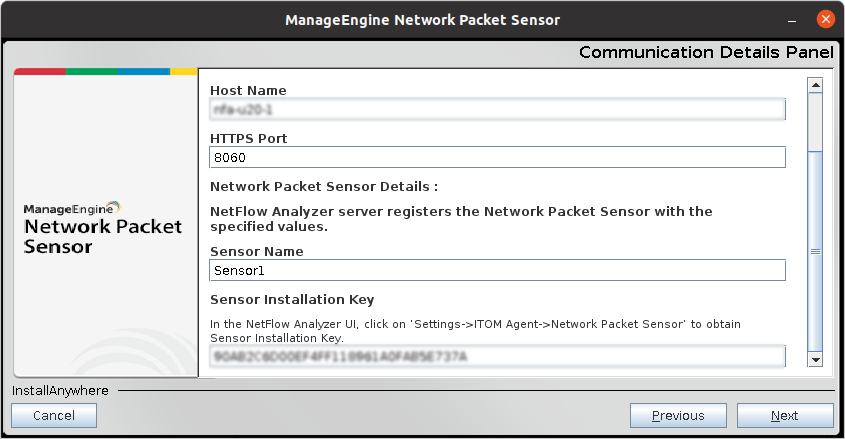The image size is (845, 439).
Task: Click the ManageEngine Network Packet Sensor logo
Action: tap(103, 227)
